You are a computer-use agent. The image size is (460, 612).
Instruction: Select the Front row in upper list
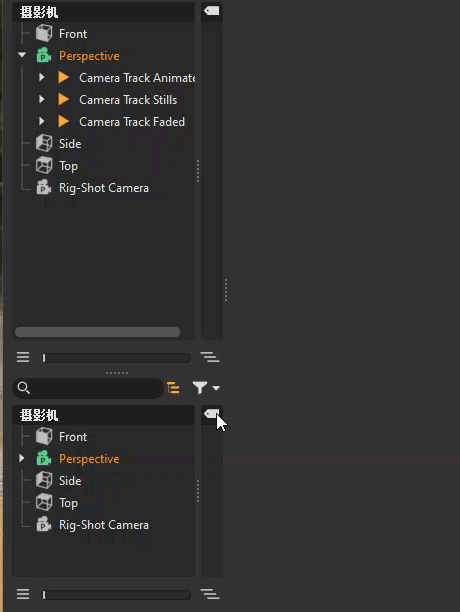click(103, 34)
